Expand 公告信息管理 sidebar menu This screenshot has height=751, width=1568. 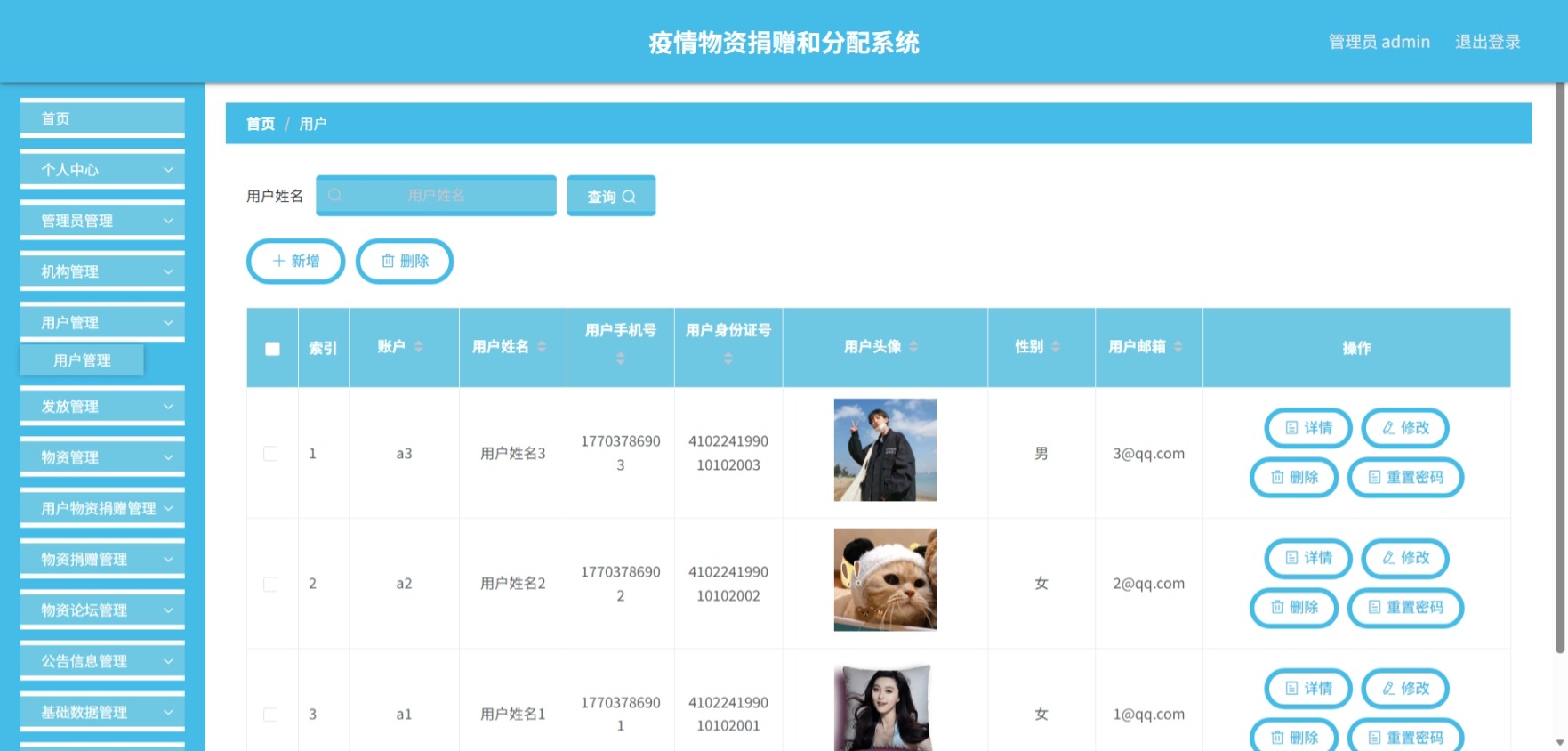[x=102, y=661]
